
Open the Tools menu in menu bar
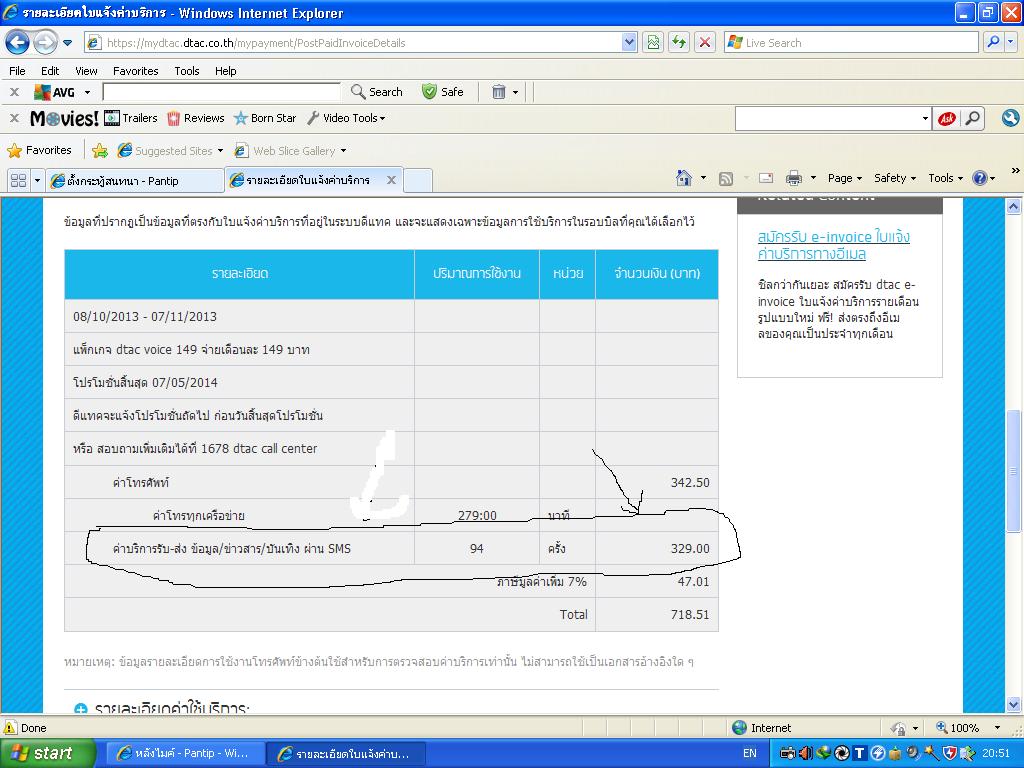tap(187, 71)
